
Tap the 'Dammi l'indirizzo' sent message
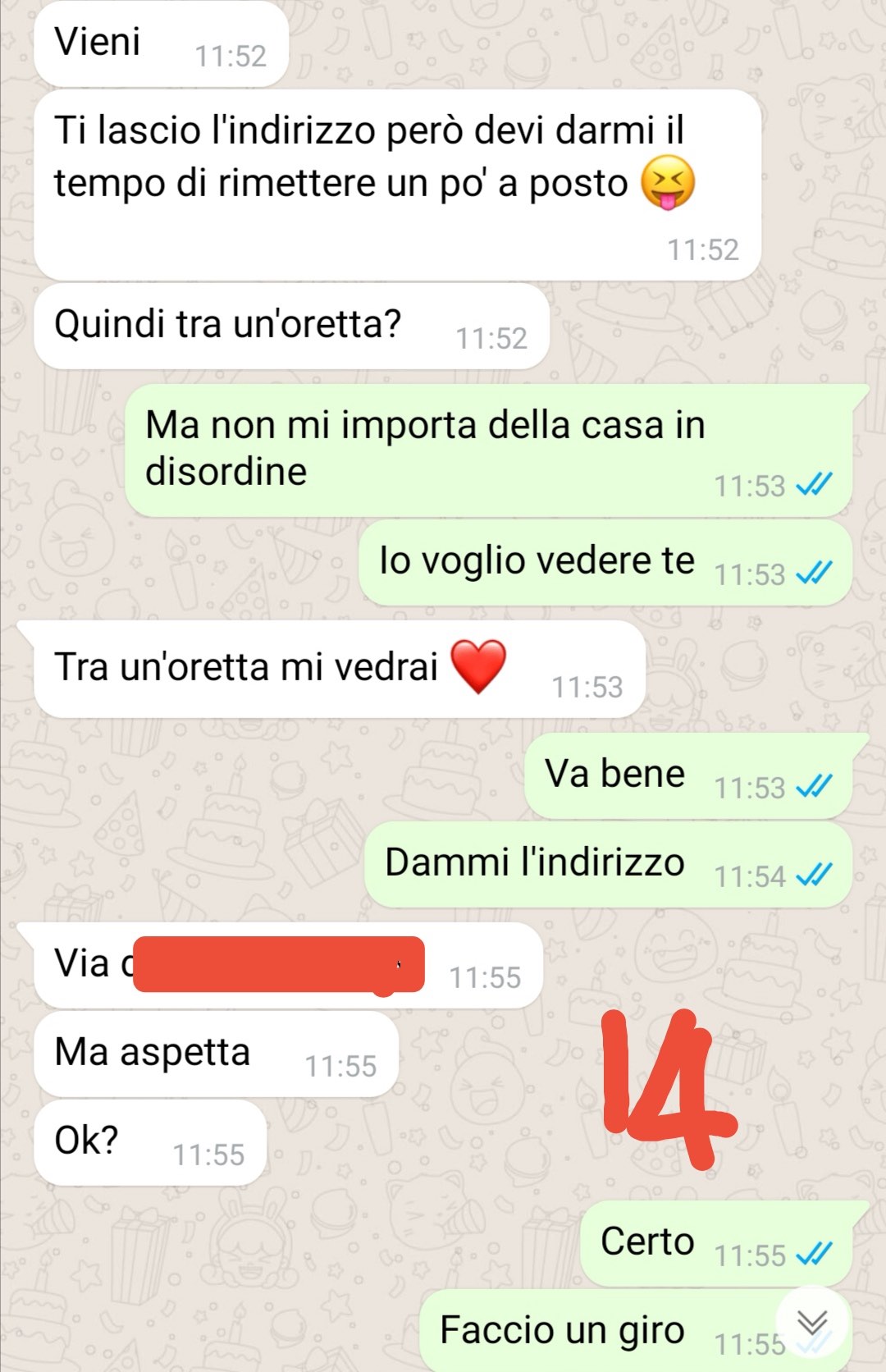[608, 865]
